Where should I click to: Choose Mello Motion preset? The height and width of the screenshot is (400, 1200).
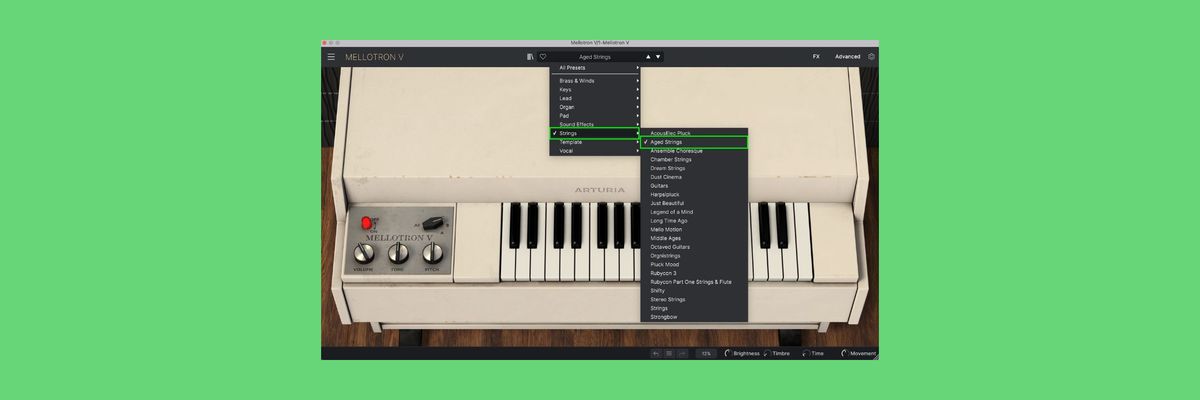[694, 229]
